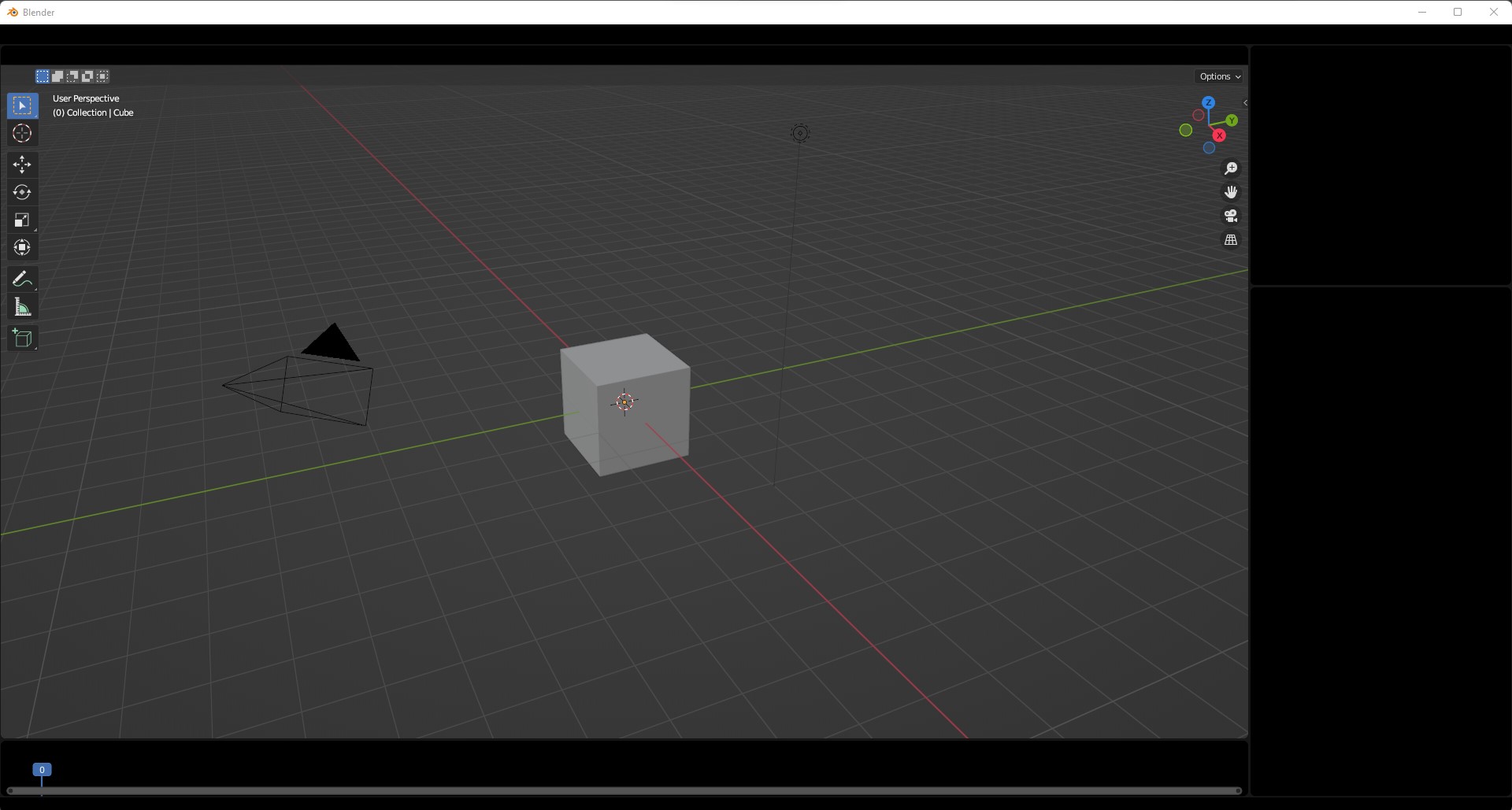Maximize the Blender window

point(1458,12)
